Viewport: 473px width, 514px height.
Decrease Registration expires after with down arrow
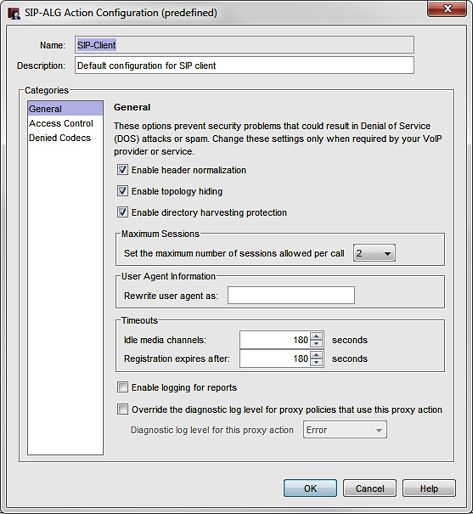coord(317,363)
